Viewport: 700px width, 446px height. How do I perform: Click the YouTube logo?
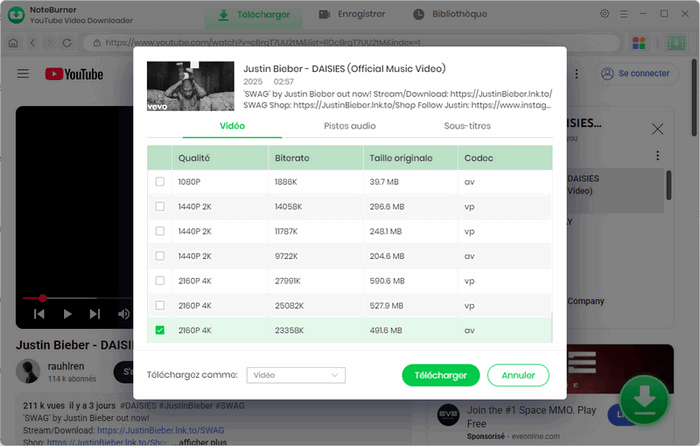click(74, 74)
